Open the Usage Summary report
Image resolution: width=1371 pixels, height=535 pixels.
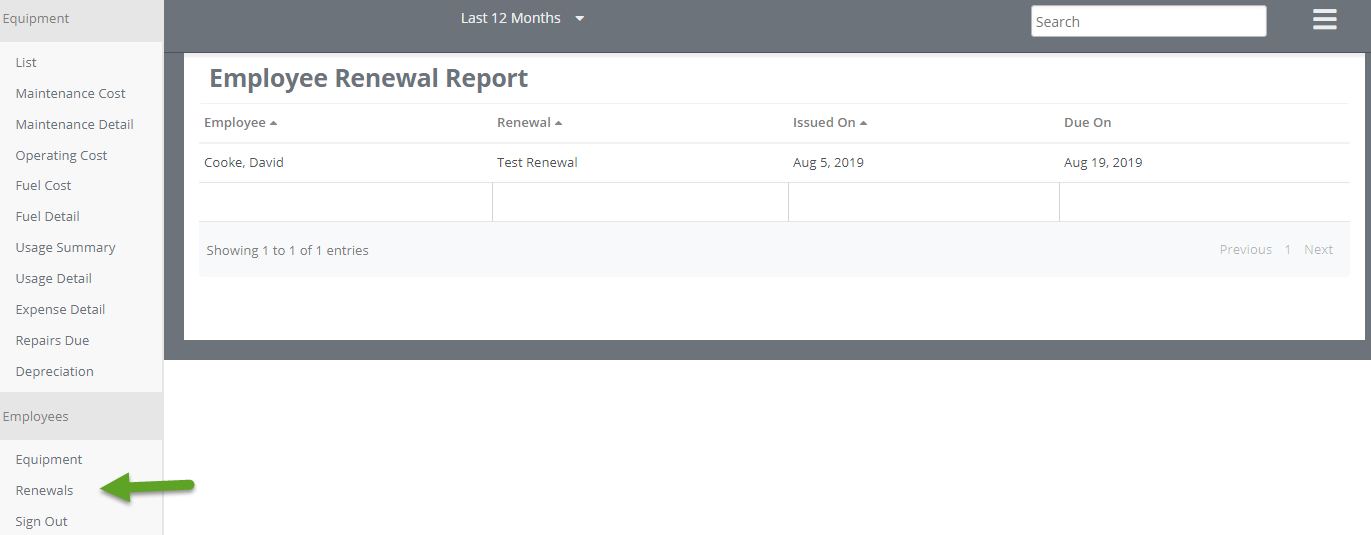tap(65, 247)
